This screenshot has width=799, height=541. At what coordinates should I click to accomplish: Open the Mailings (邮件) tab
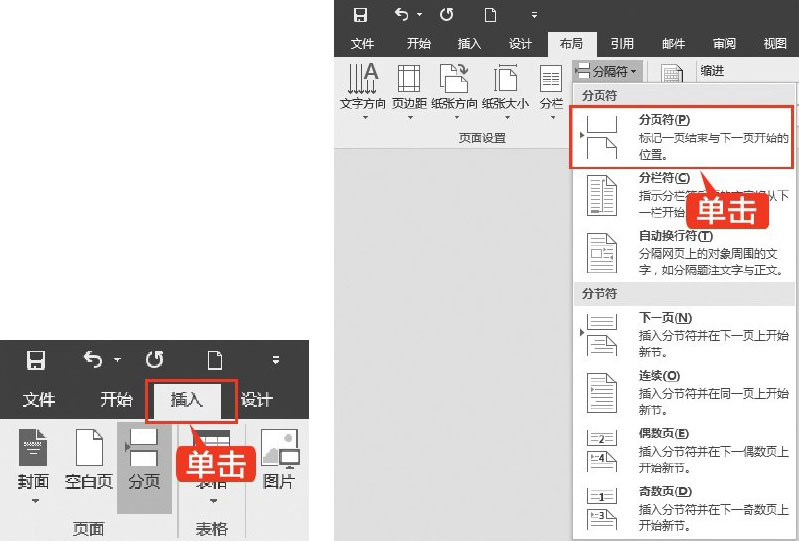[673, 43]
